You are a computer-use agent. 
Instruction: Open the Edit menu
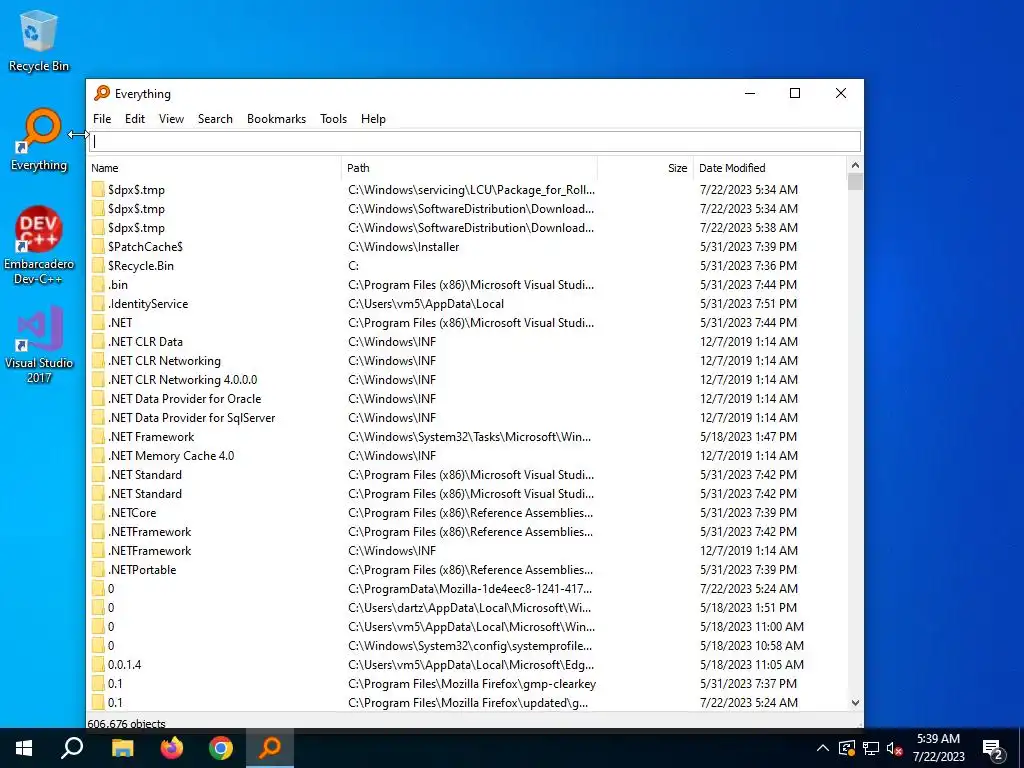point(135,119)
